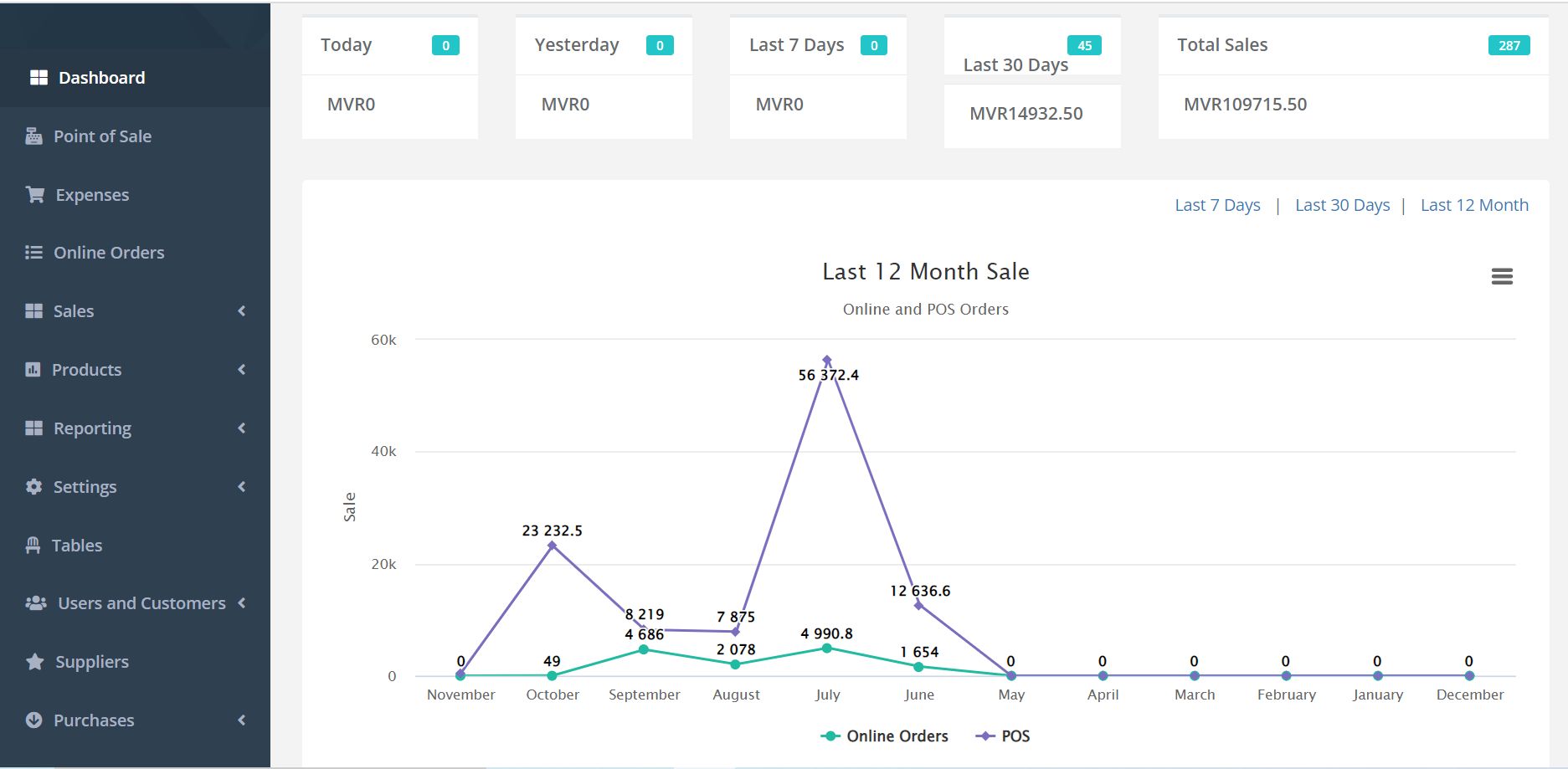This screenshot has height=769, width=1568.
Task: Click the Online Orders list icon
Action: [x=33, y=253]
